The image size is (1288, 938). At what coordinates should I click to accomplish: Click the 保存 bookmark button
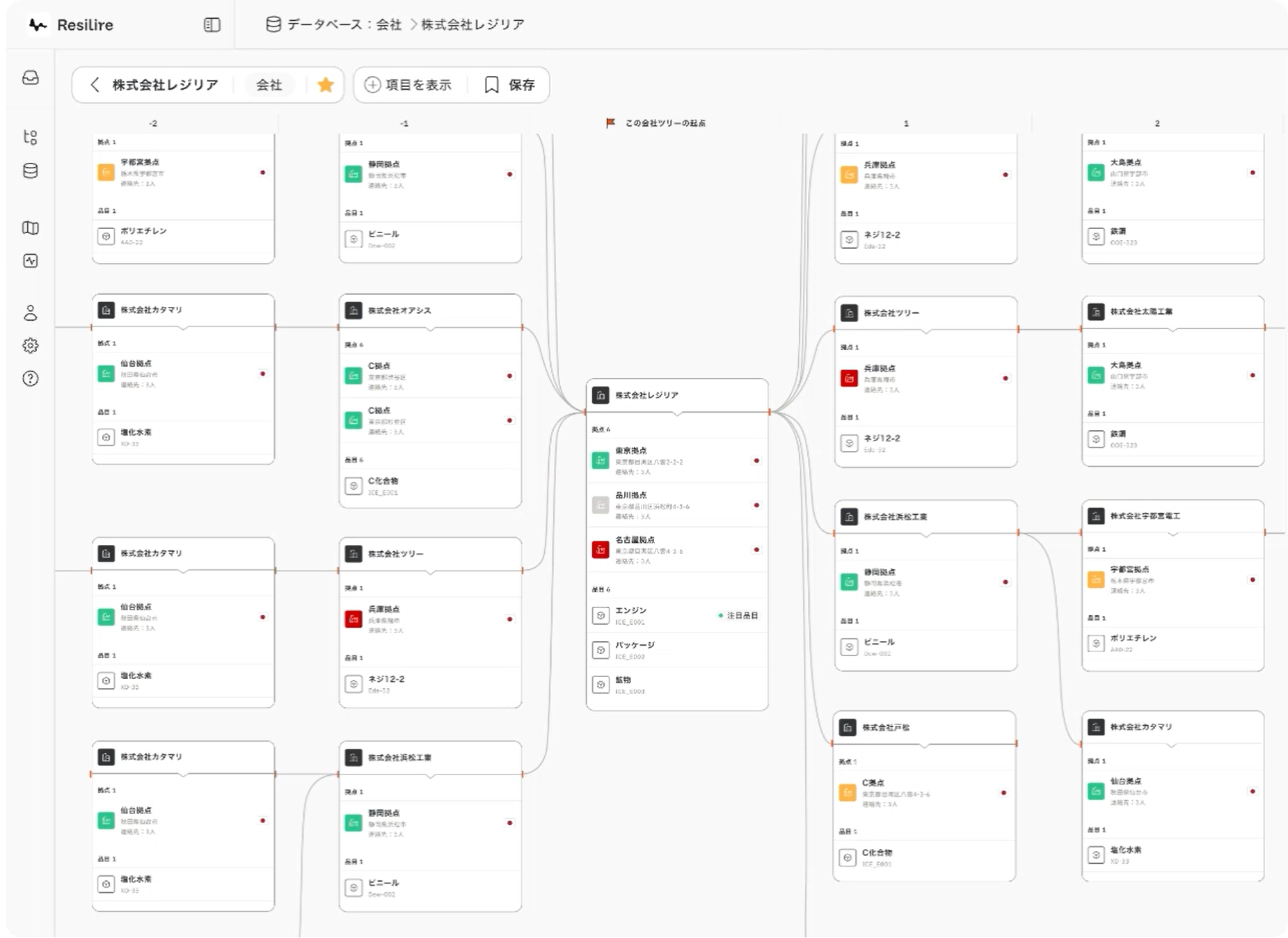[x=510, y=85]
